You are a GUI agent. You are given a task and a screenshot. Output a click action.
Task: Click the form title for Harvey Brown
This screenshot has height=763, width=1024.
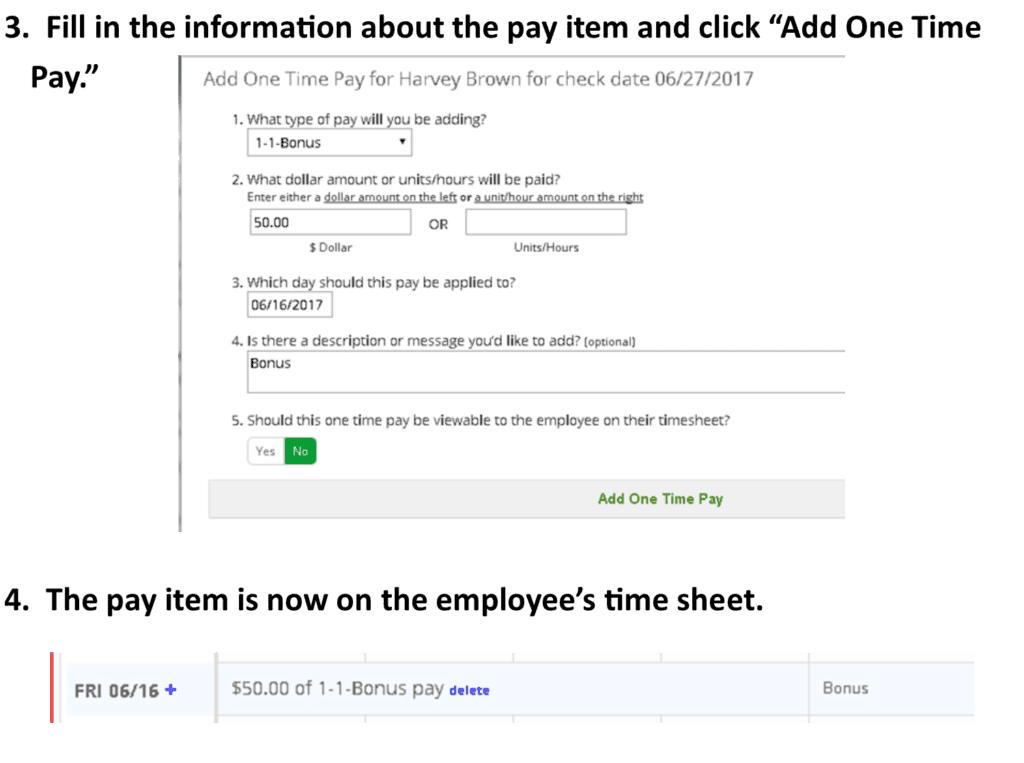click(x=478, y=79)
